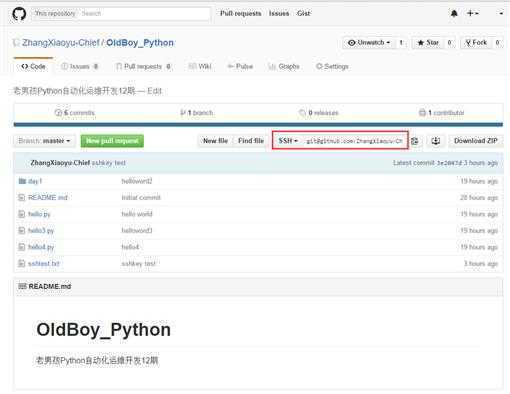Open latest commit author ZhangXiaoyu-Chief link

click(x=60, y=163)
